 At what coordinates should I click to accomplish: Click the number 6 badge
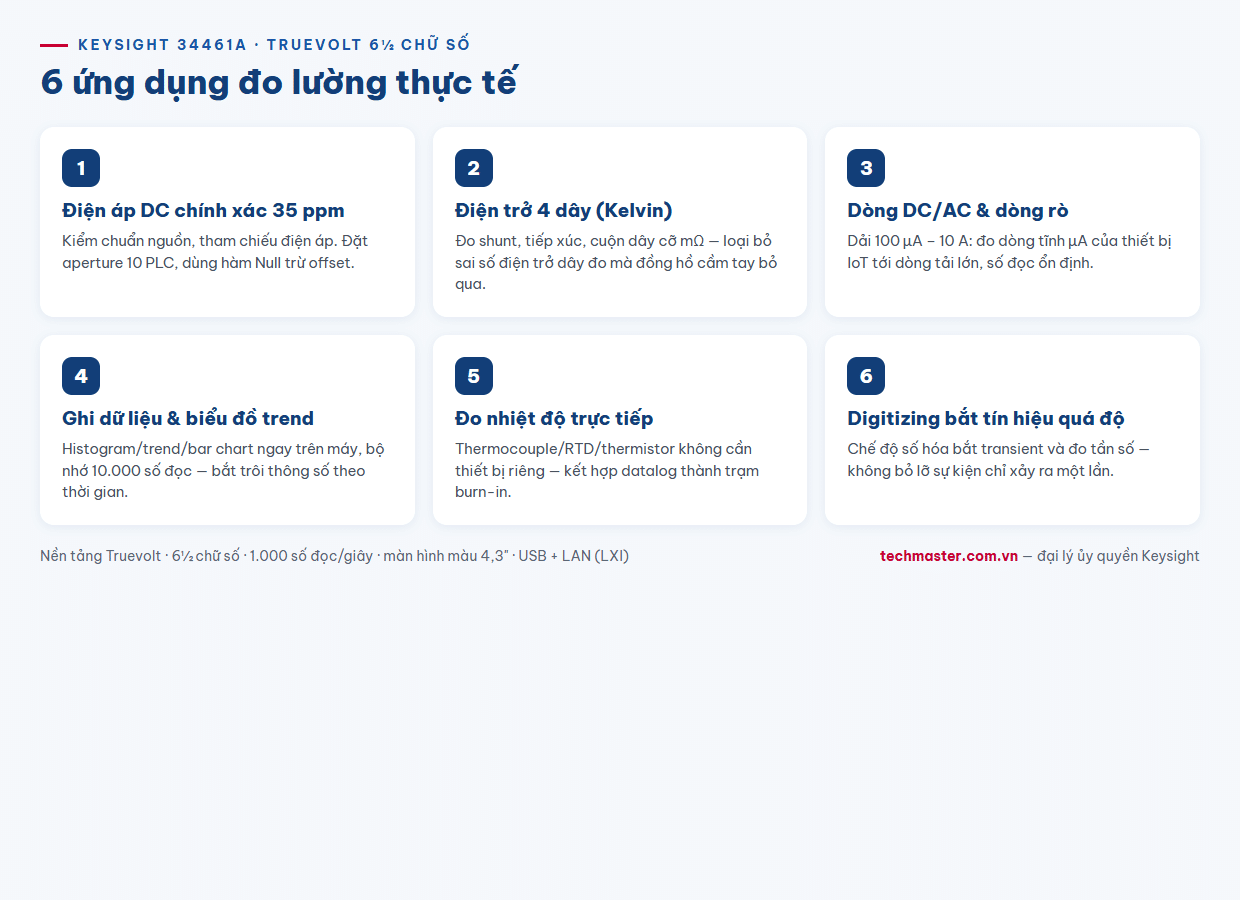pyautogui.click(x=866, y=376)
